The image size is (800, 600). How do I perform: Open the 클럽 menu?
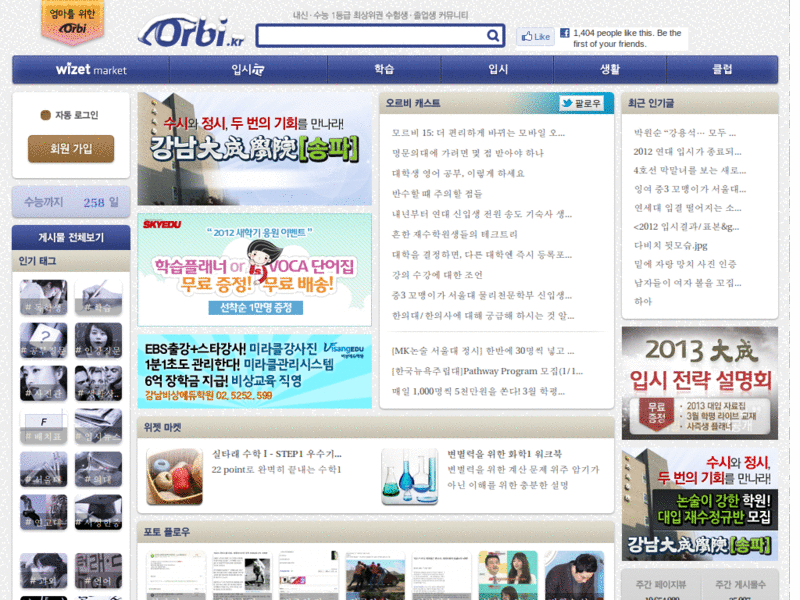pyautogui.click(x=722, y=69)
